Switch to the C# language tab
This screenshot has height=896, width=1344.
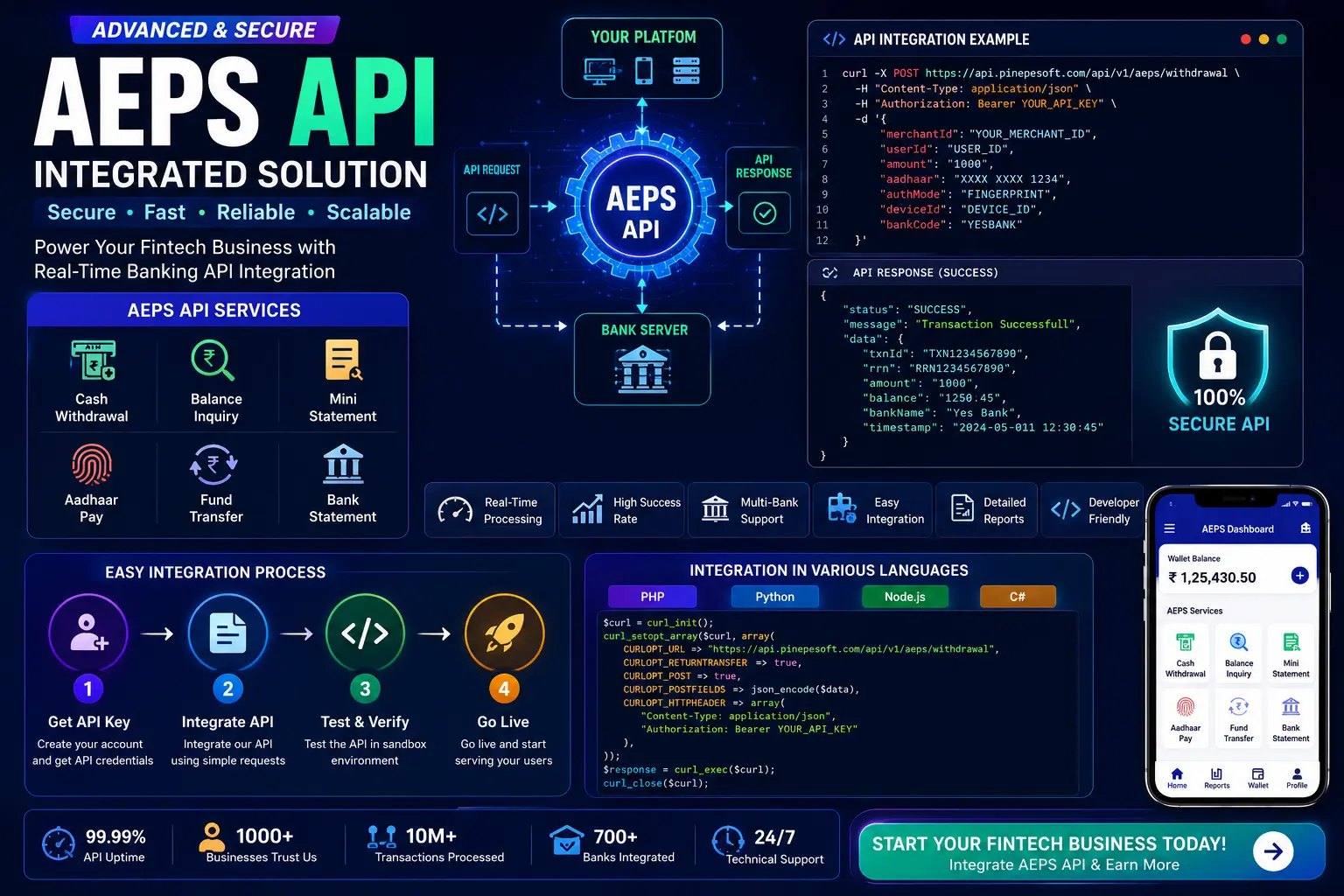(x=1018, y=597)
